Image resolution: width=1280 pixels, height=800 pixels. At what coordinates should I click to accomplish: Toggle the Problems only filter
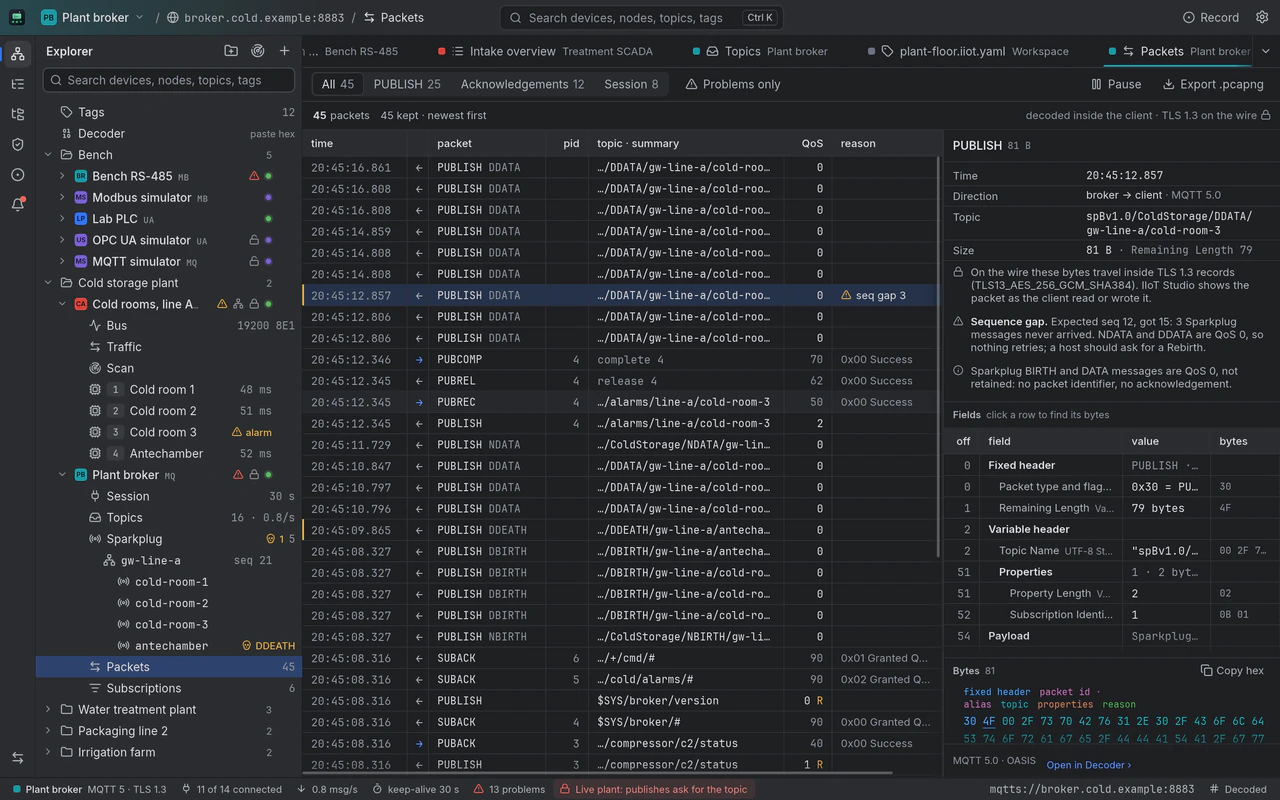[733, 84]
